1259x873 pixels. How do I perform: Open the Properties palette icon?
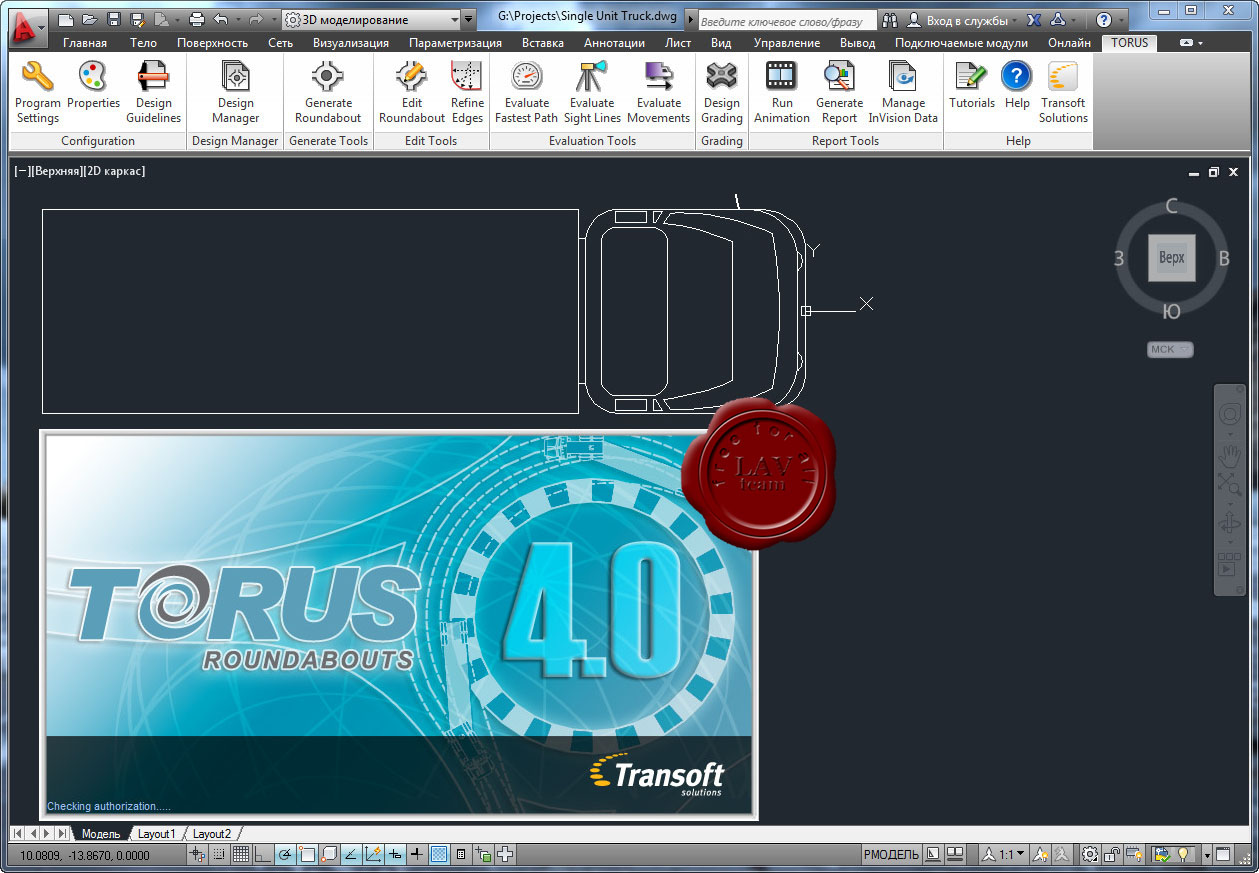tap(93, 85)
